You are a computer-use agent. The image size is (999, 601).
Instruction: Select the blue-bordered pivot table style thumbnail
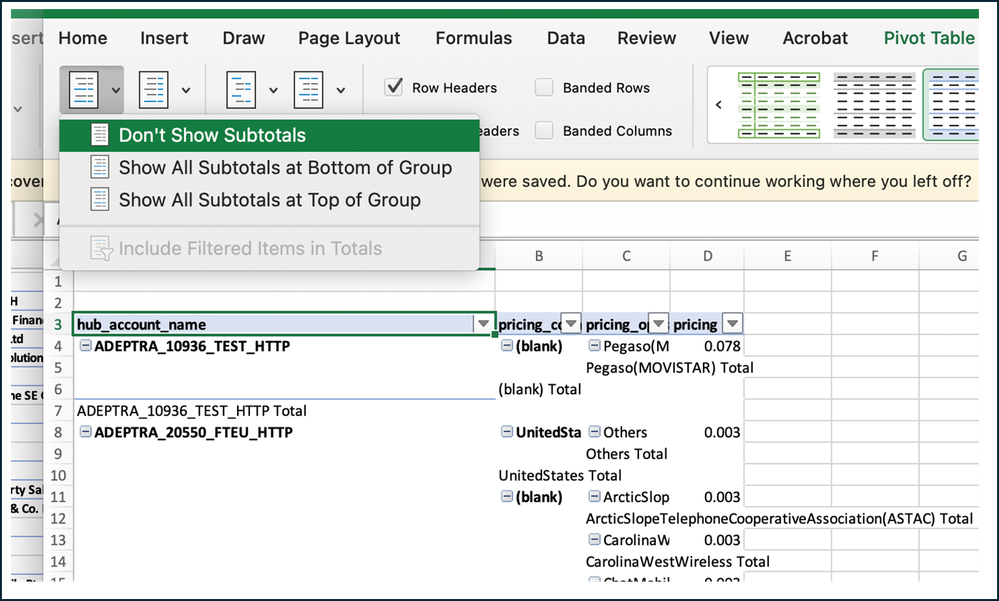952,105
